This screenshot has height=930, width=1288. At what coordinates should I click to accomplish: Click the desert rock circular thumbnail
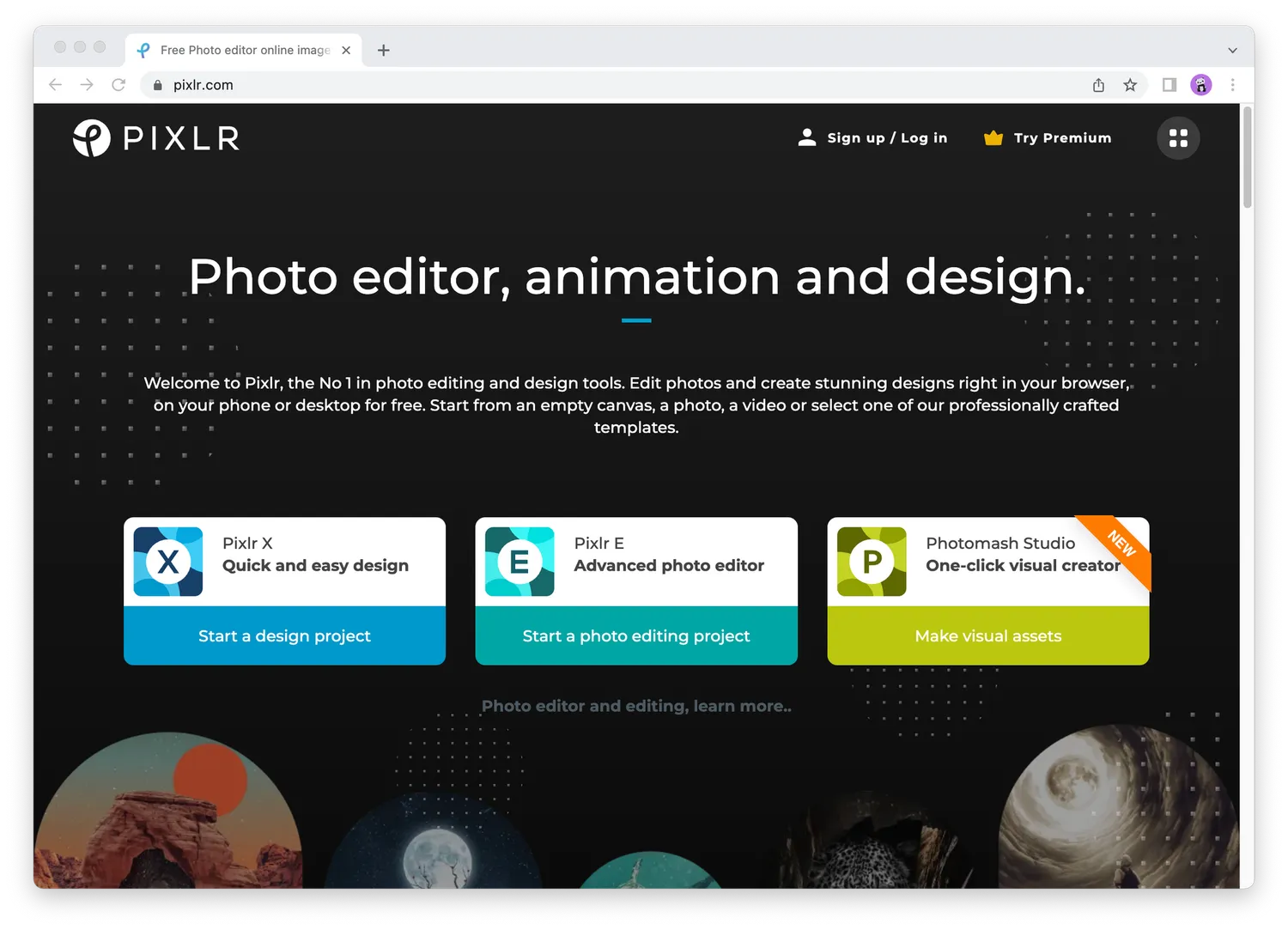(x=168, y=810)
